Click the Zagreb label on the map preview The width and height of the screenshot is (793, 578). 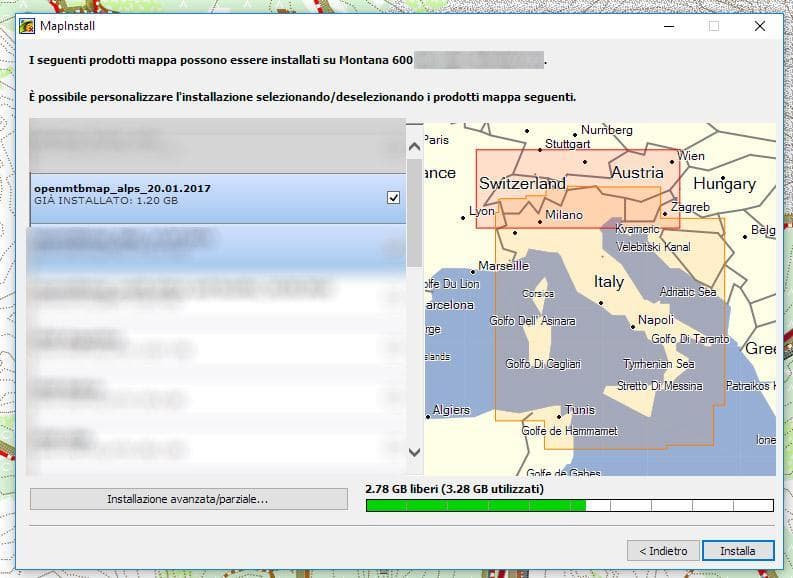(690, 207)
